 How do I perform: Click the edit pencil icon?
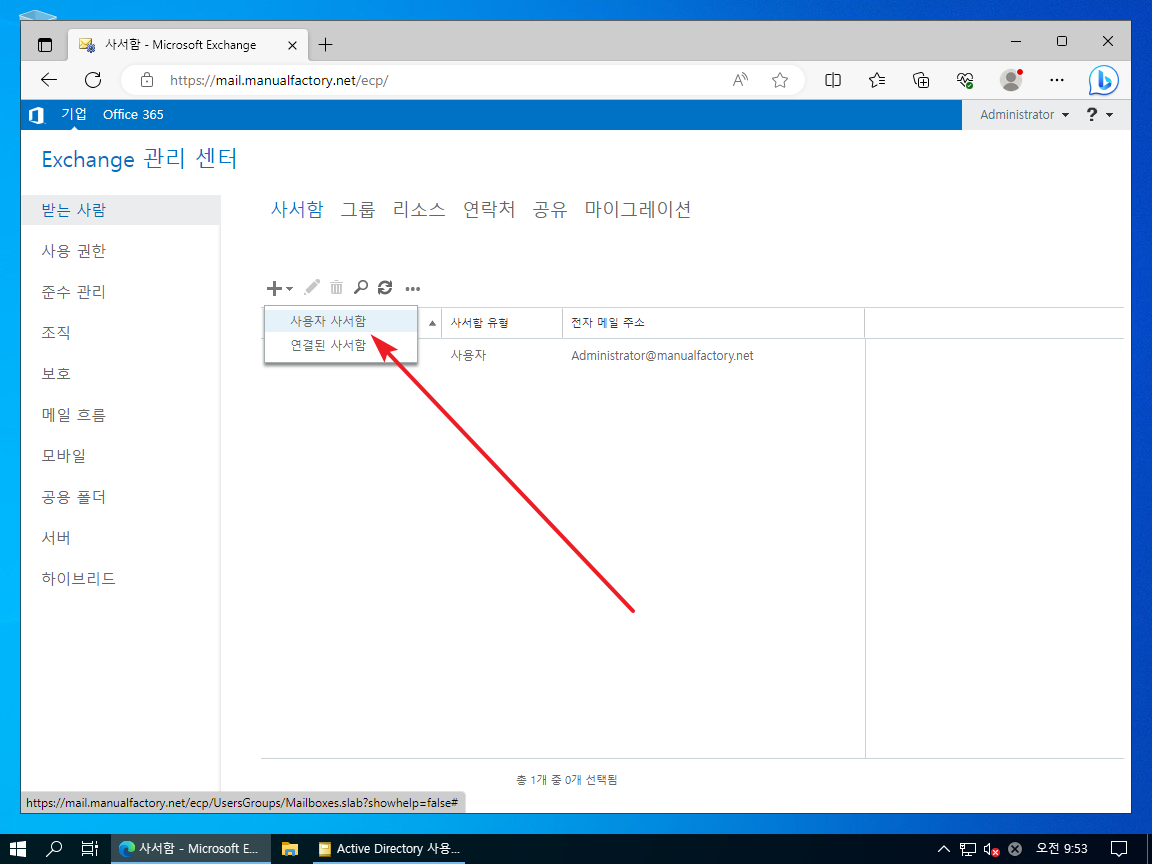tap(312, 287)
